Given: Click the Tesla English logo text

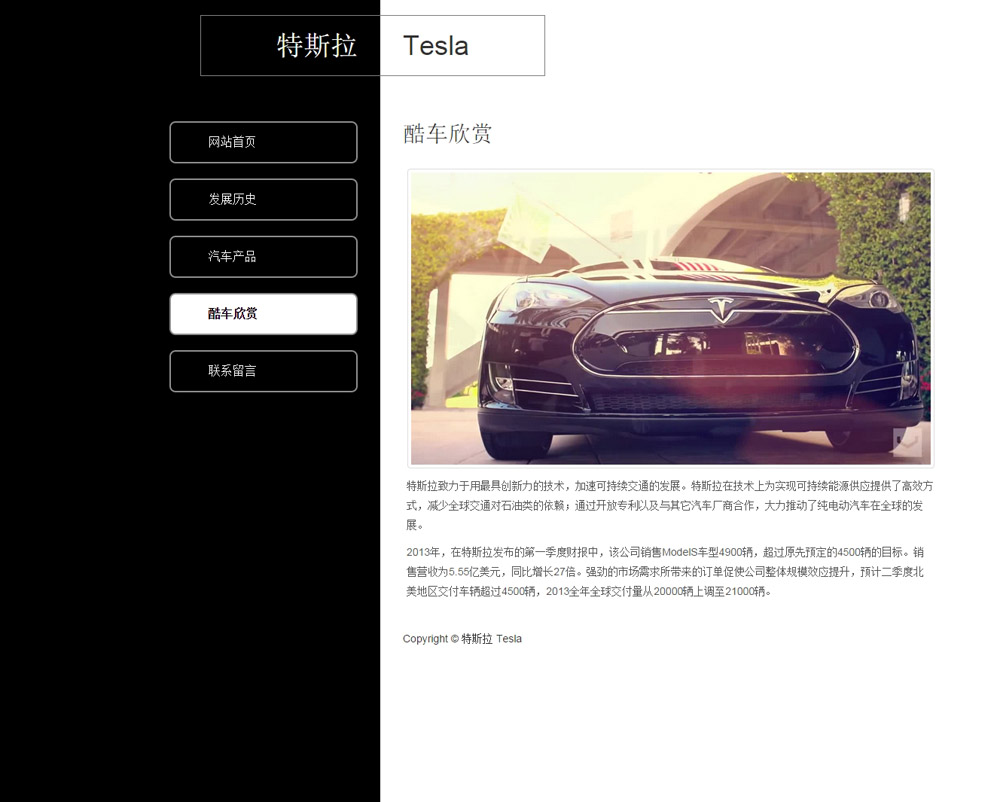Looking at the screenshot, I should (436, 46).
